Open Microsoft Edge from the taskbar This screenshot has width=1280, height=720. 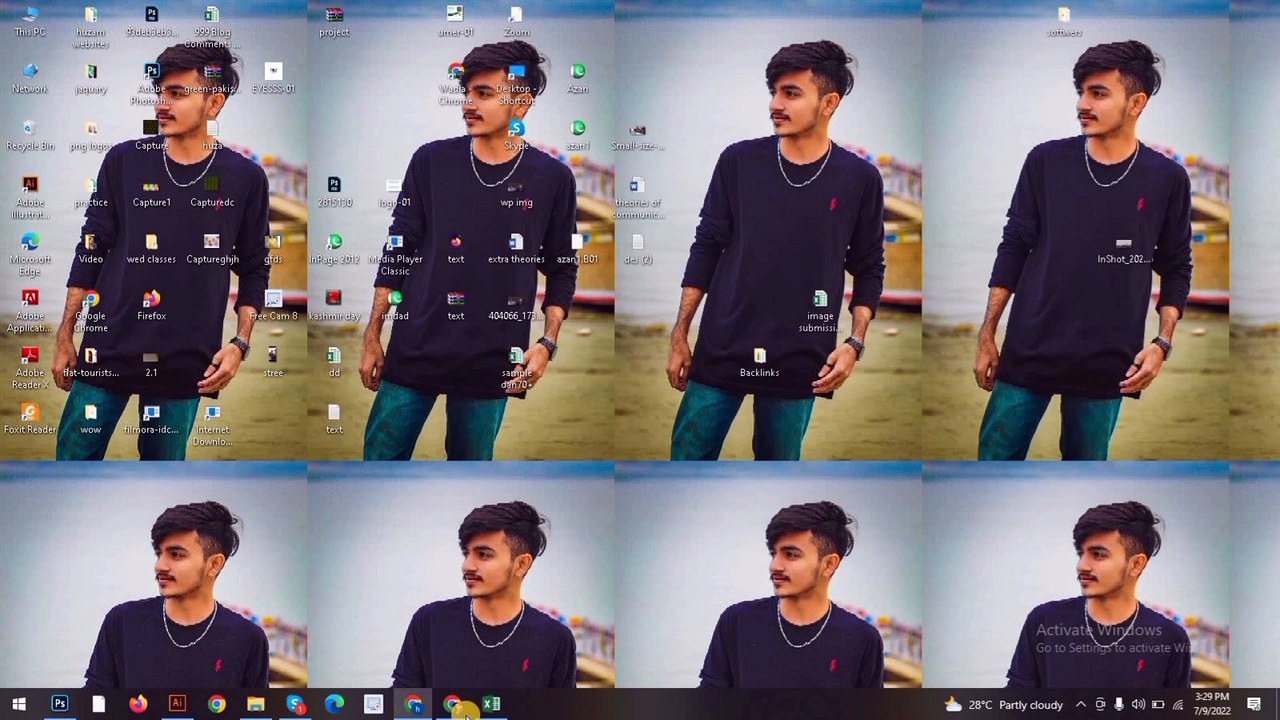334,704
